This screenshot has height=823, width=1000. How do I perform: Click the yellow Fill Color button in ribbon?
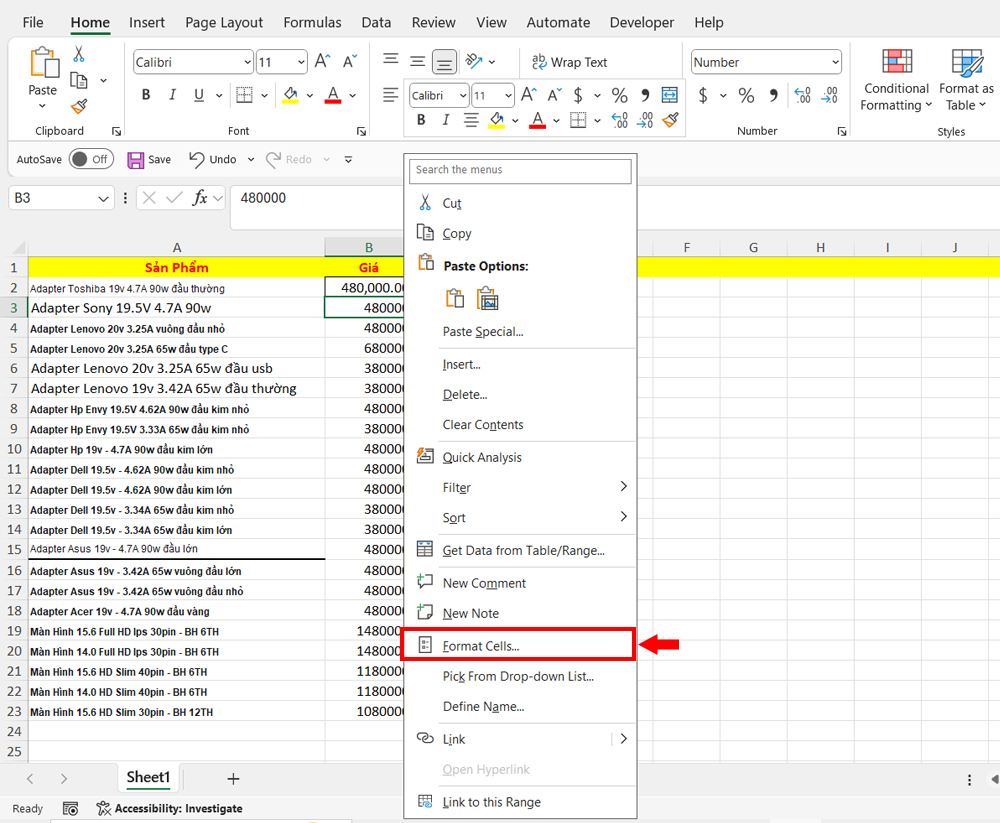point(290,96)
